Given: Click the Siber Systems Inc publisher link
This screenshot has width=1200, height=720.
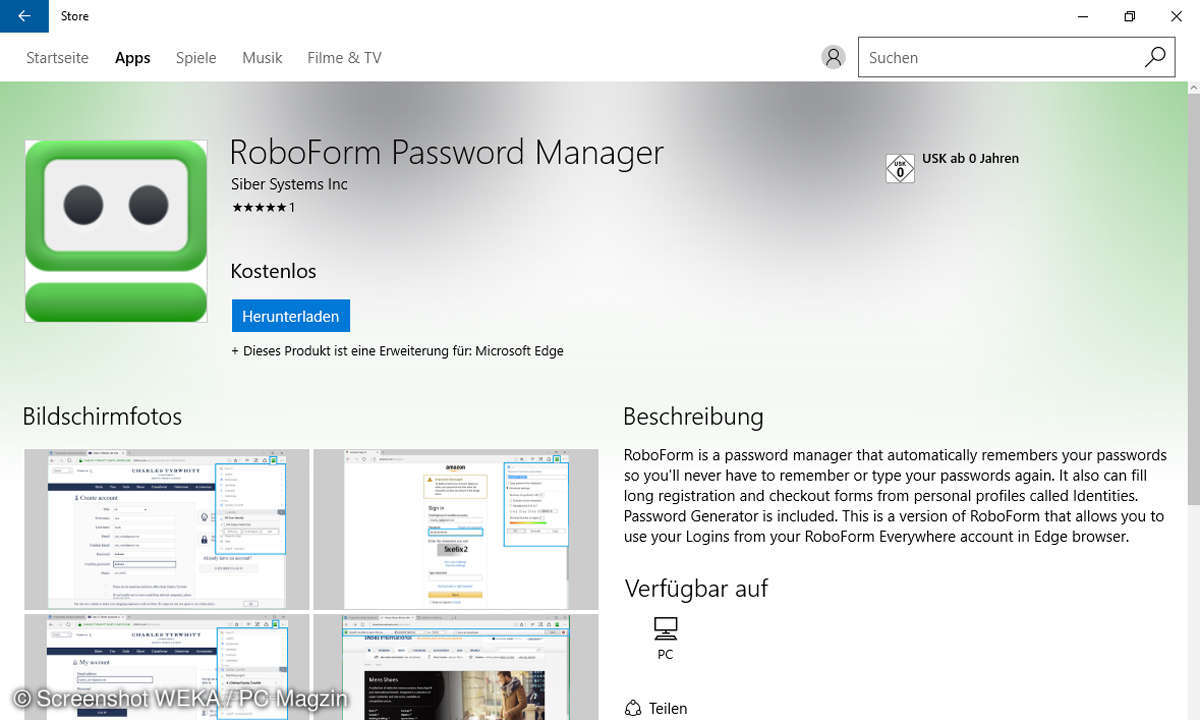Looking at the screenshot, I should [x=289, y=184].
